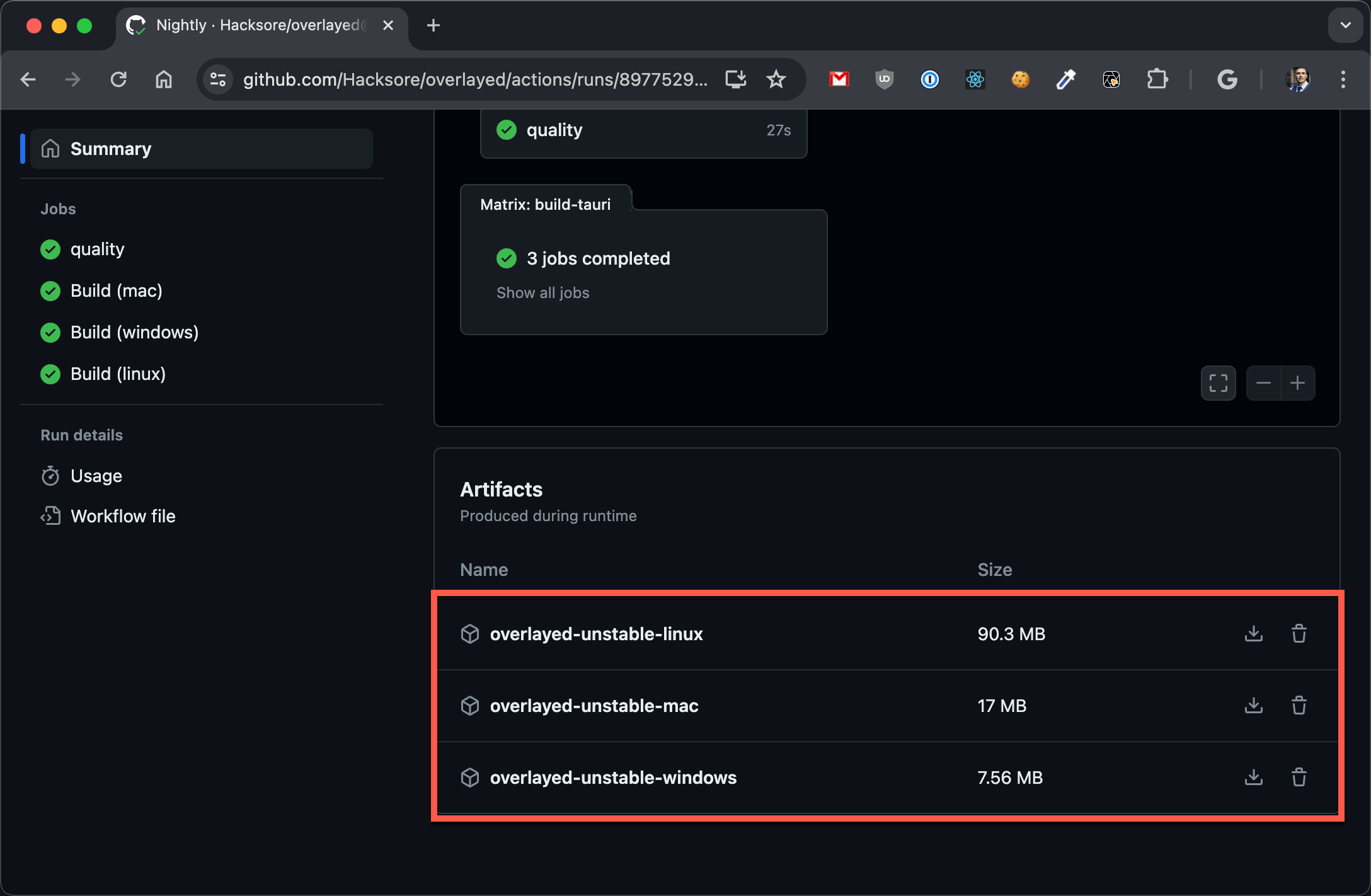Close the Nightly Hacksore/overlayed tab
This screenshot has height=896, width=1371.
click(x=388, y=25)
